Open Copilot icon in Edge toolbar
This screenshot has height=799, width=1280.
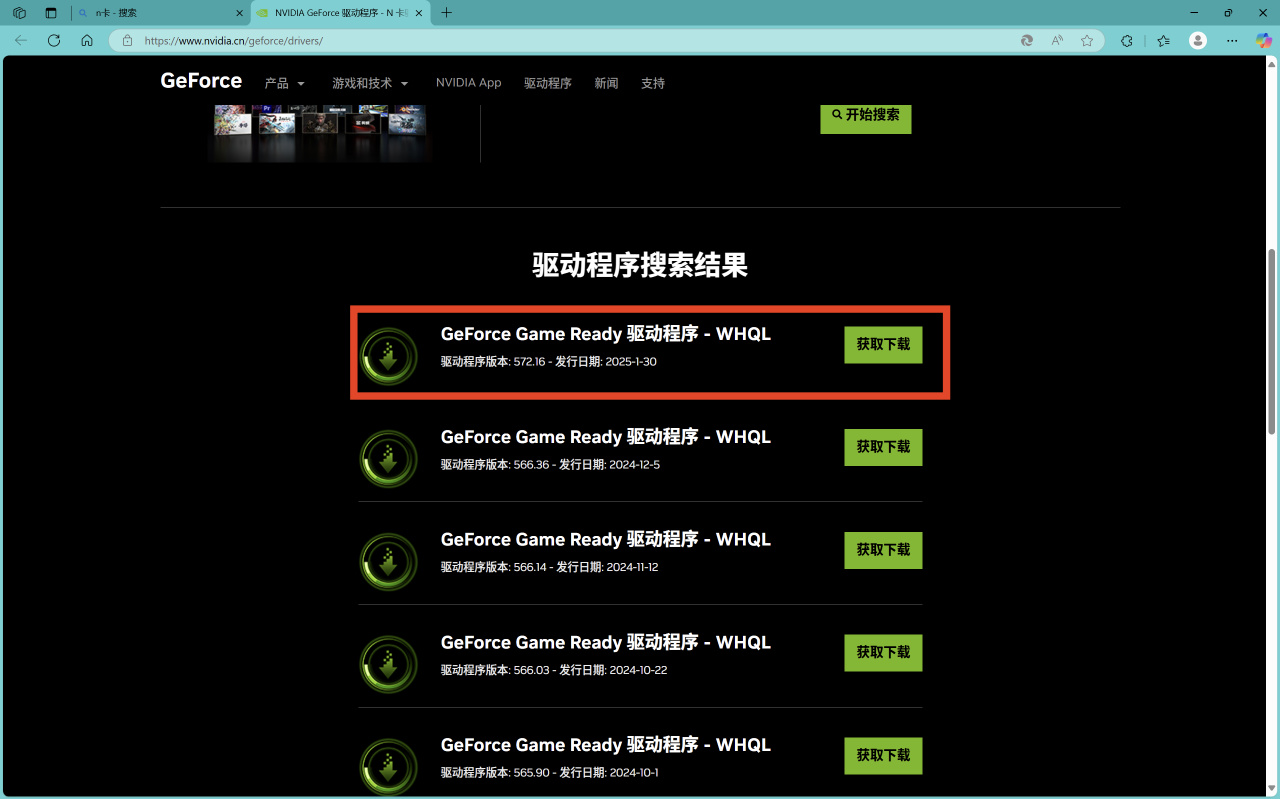coord(1264,41)
